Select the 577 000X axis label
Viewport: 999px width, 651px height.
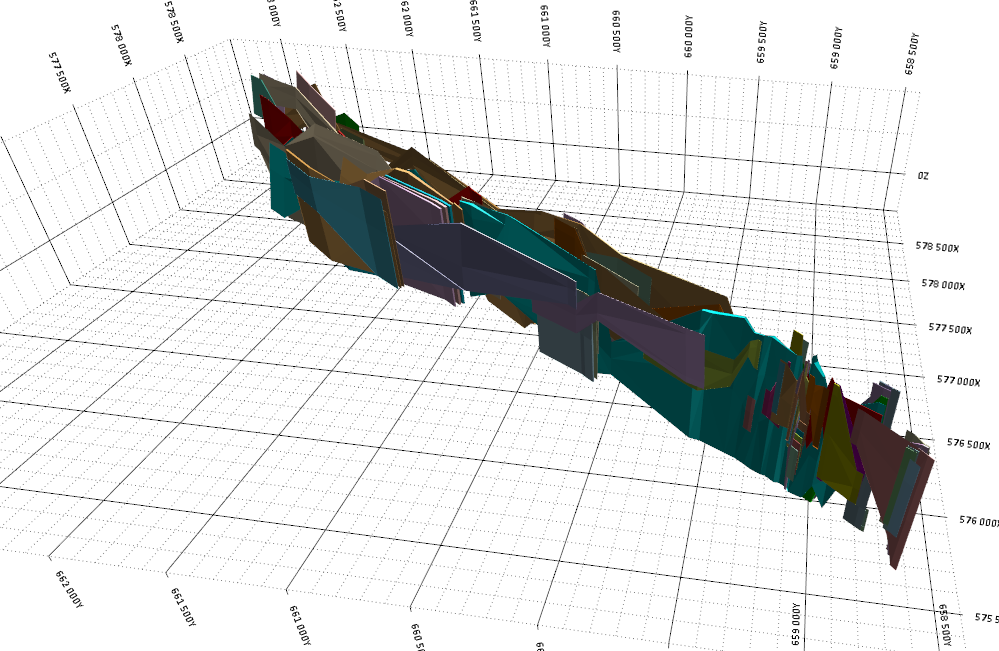coord(958,380)
